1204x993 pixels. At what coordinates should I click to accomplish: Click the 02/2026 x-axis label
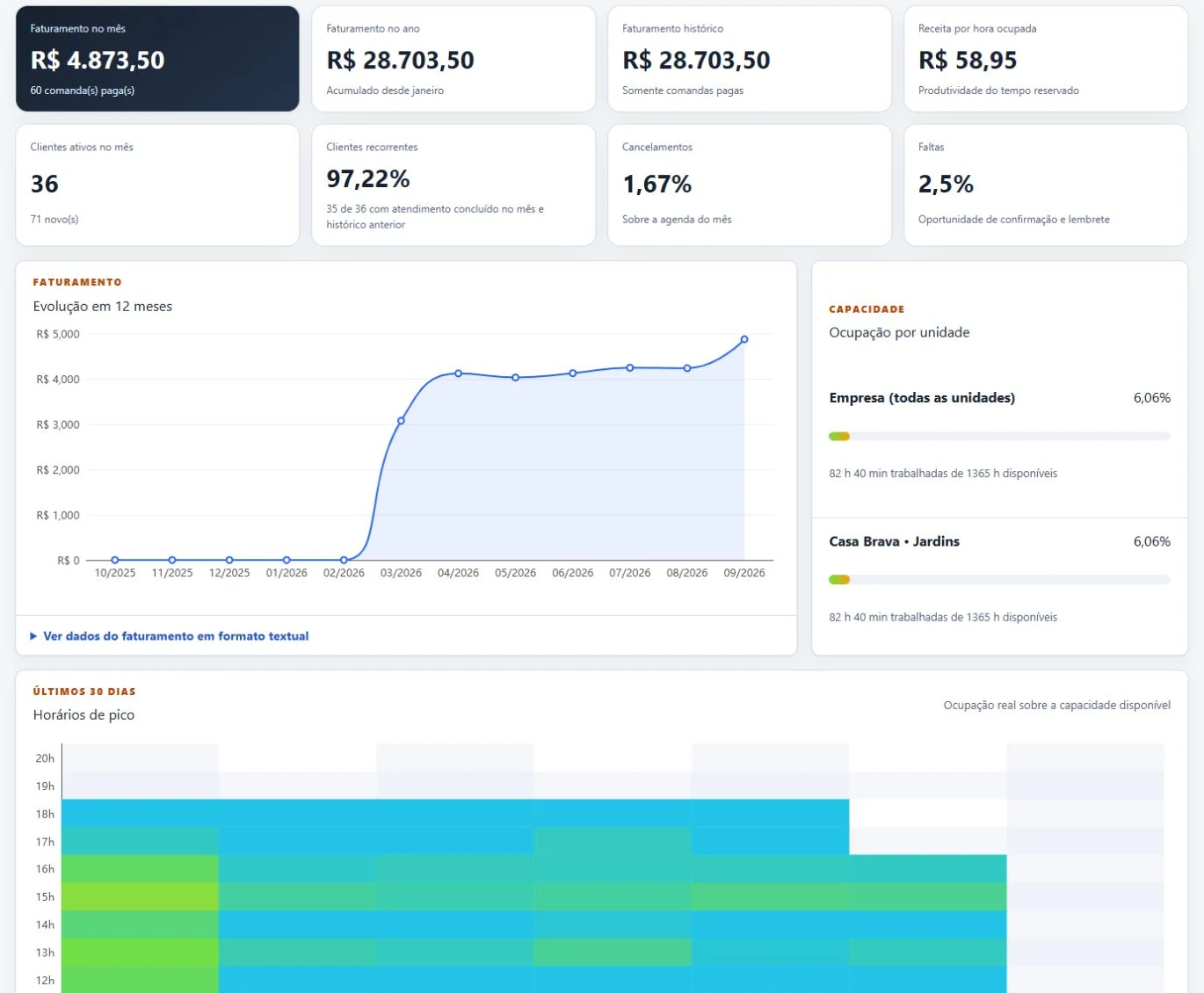[344, 573]
